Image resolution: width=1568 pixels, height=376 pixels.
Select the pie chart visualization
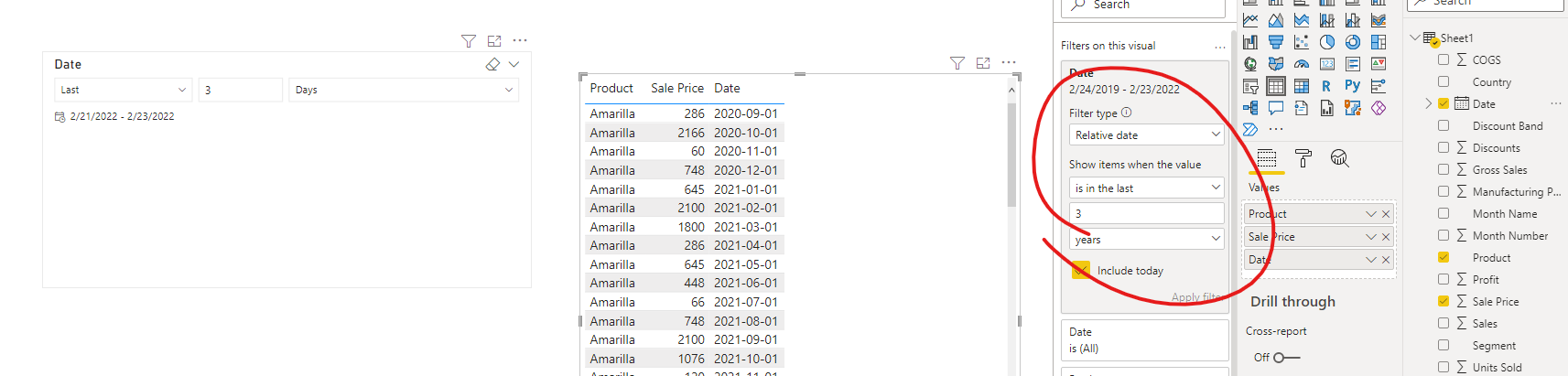pyautogui.click(x=1327, y=42)
